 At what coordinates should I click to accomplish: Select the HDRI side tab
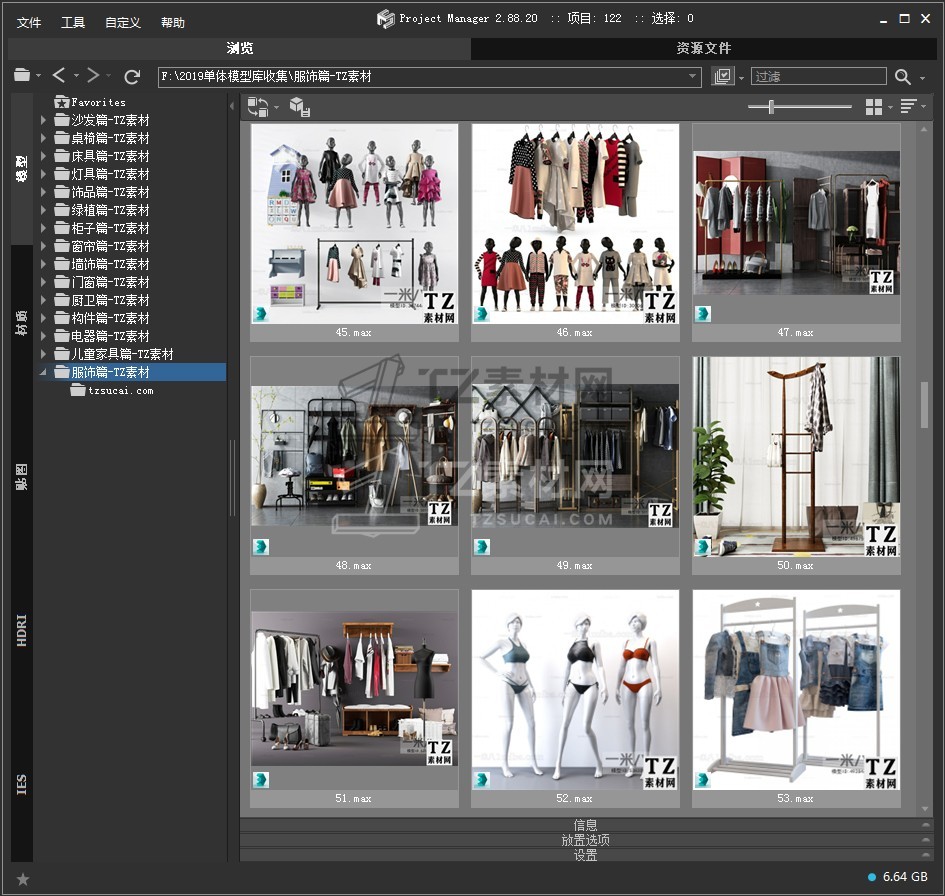[x=22, y=630]
